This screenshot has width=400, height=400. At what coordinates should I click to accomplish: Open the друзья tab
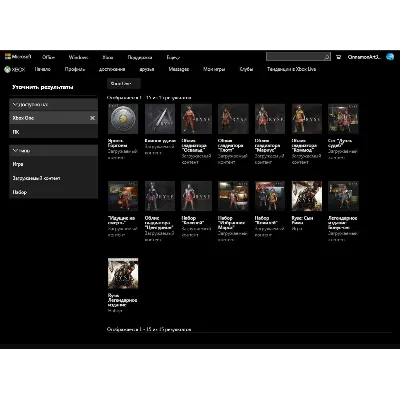point(147,69)
